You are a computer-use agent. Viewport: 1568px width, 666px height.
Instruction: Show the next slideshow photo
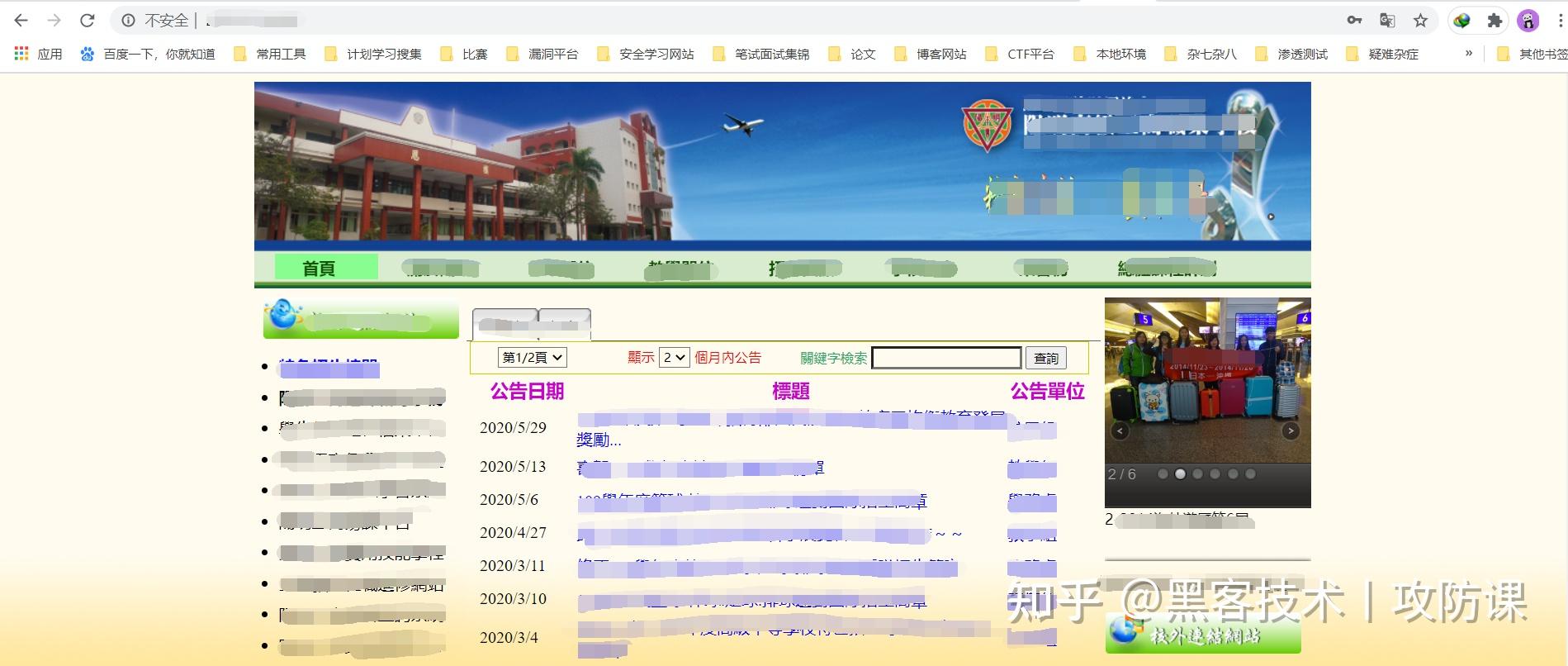point(1291,431)
